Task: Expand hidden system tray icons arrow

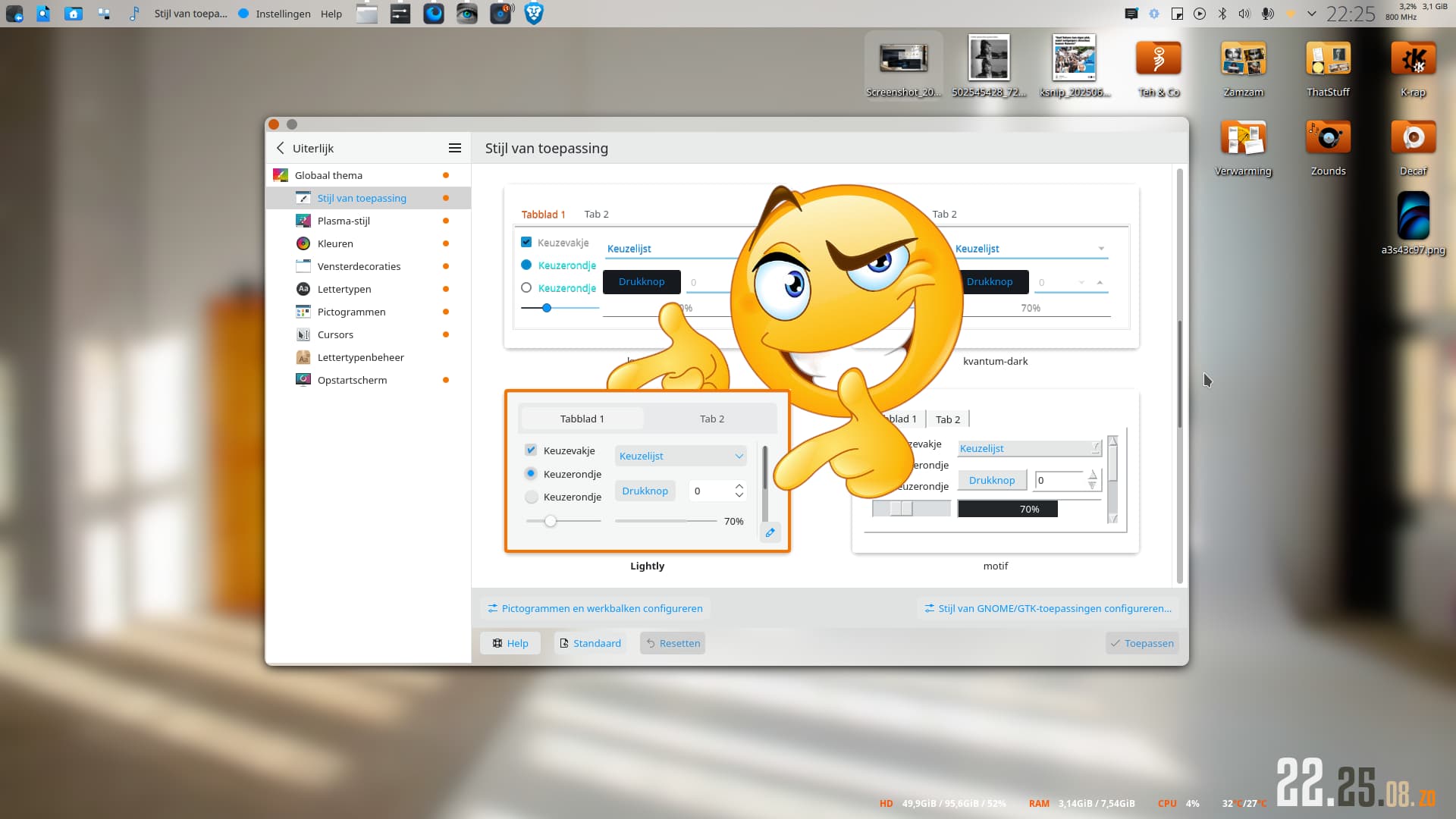Action: 1311,14
